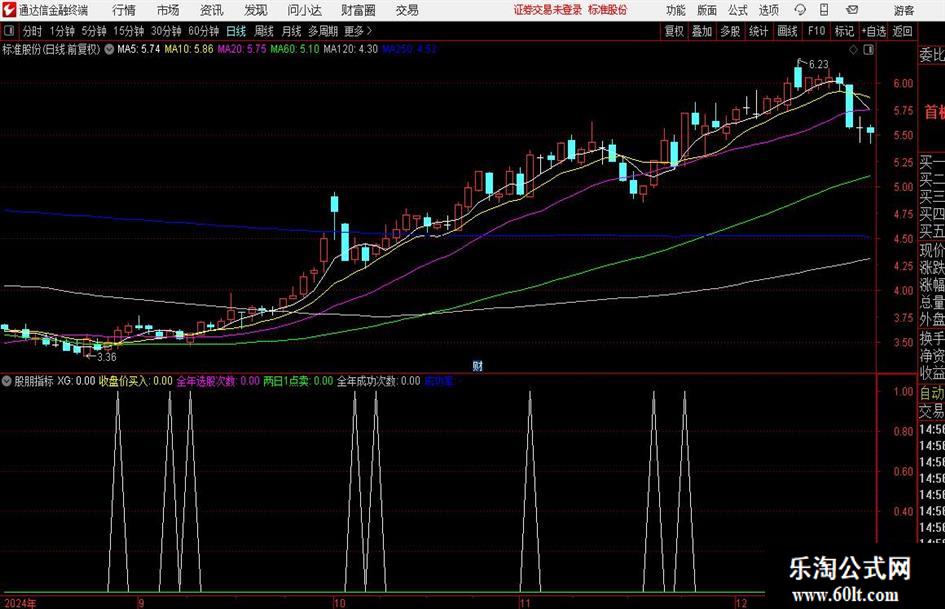Toggle the left side panel icon

pos(9,31)
